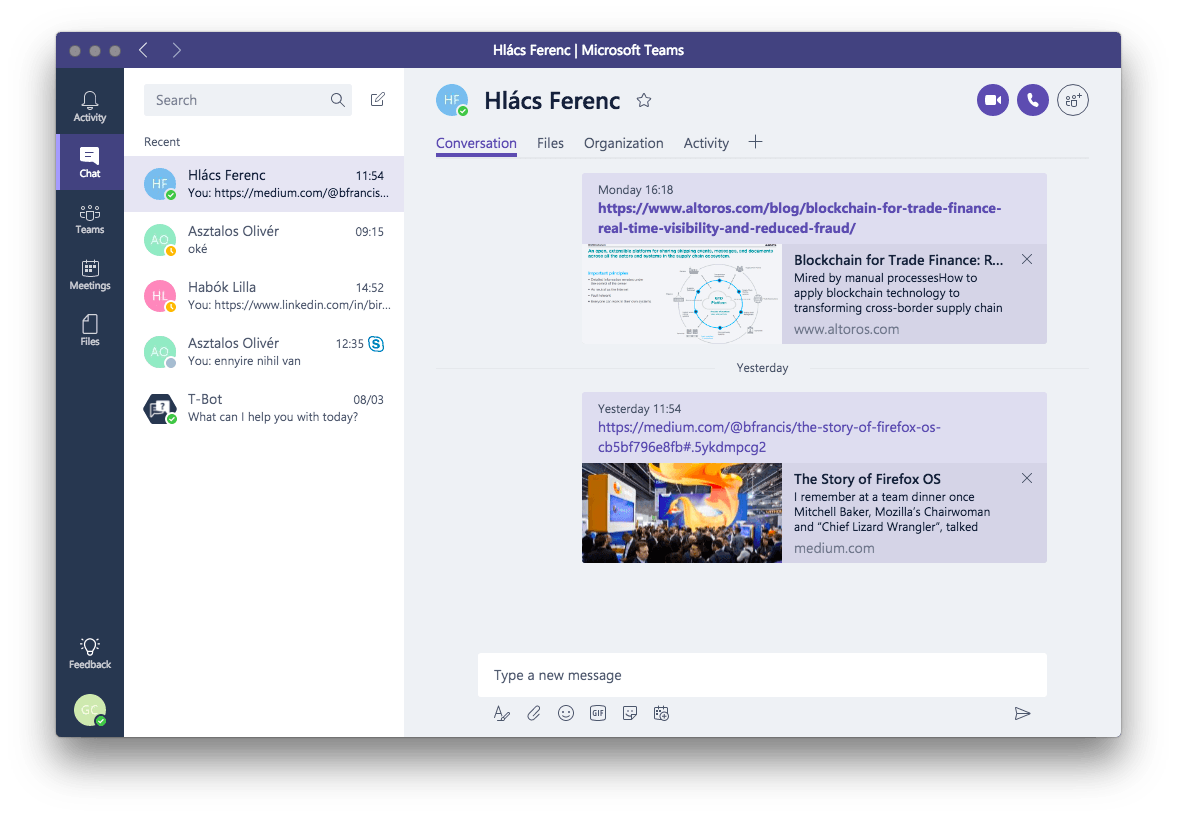Screen dimensions: 1177x817
Task: Switch to the Conversation tab
Action: coord(477,143)
